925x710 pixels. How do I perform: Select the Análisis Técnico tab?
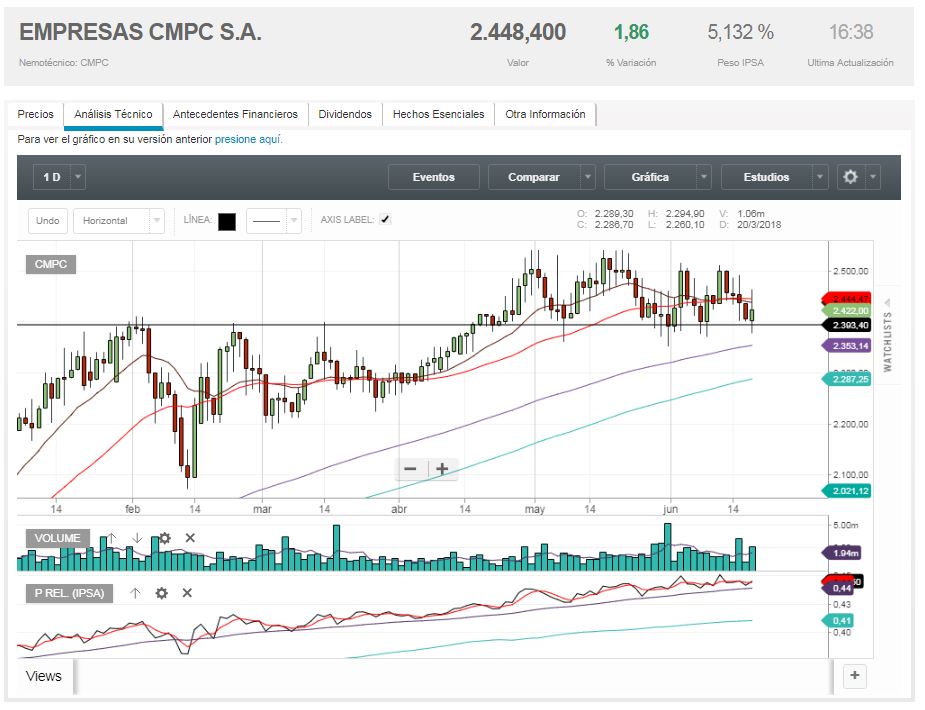[x=113, y=114]
